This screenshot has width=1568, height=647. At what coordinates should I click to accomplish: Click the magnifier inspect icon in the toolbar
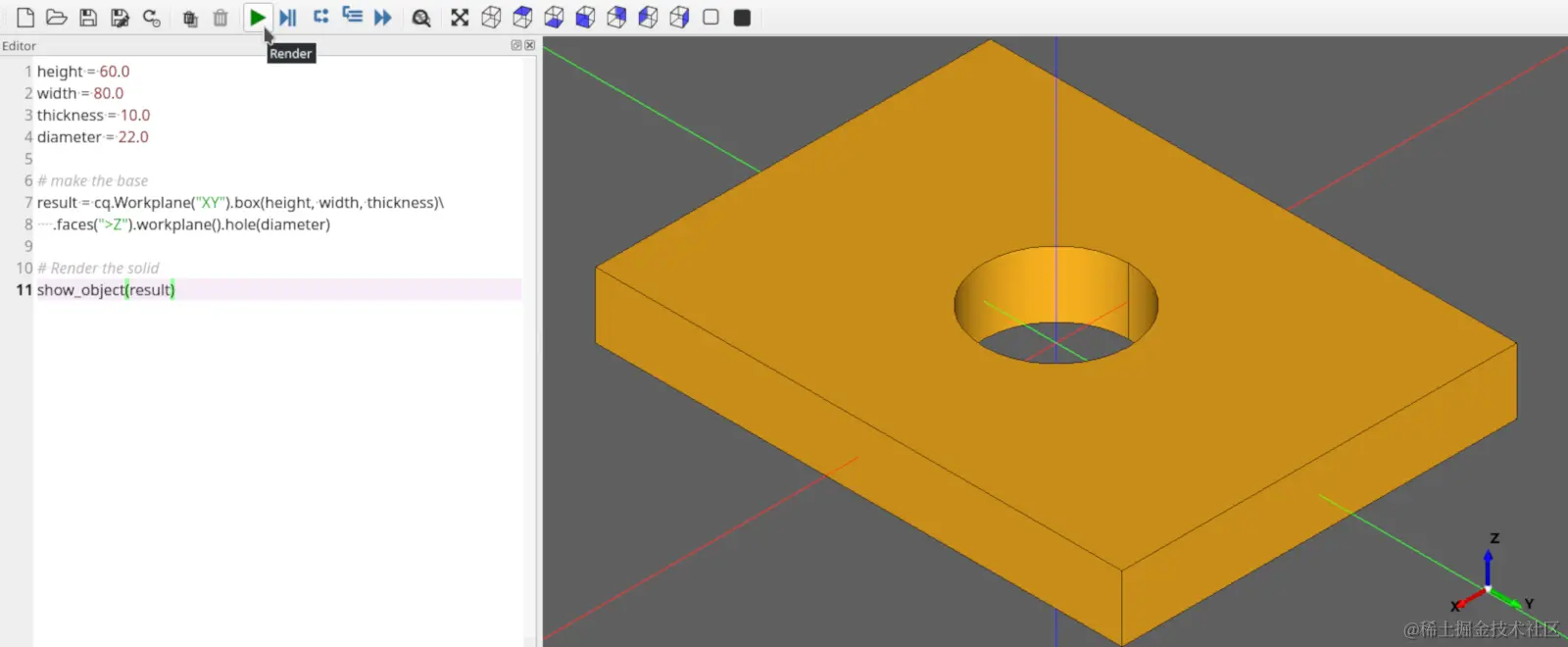tap(421, 18)
